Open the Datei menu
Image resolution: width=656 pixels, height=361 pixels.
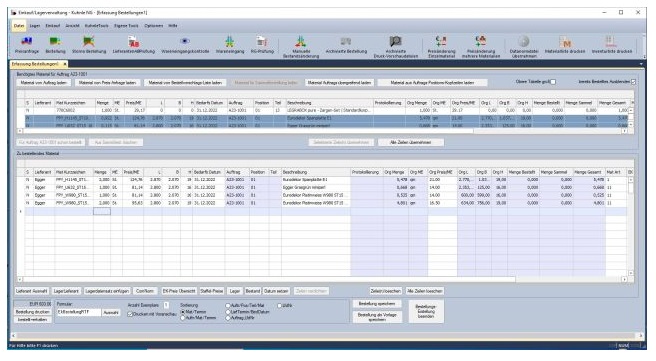coord(19,26)
